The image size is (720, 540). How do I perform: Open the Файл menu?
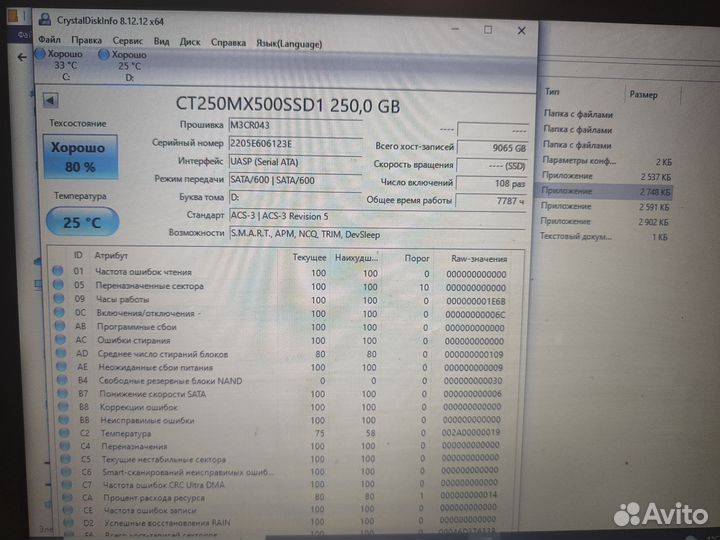tap(50, 40)
